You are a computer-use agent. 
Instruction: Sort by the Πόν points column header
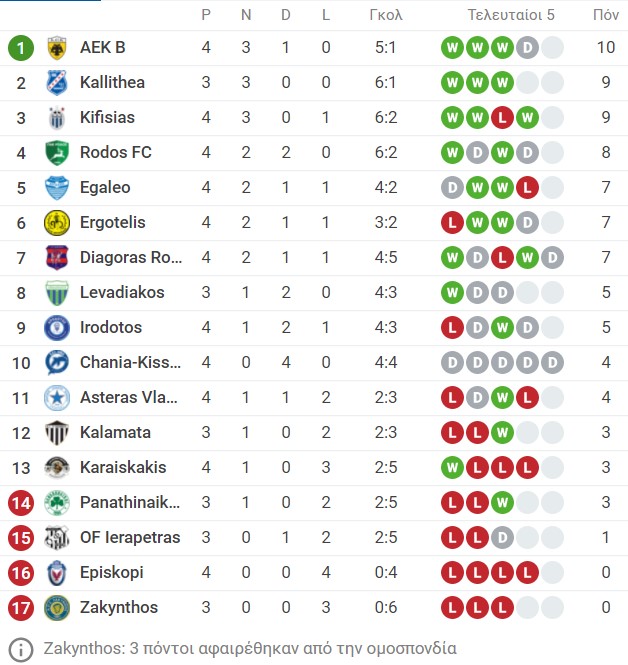click(x=606, y=15)
